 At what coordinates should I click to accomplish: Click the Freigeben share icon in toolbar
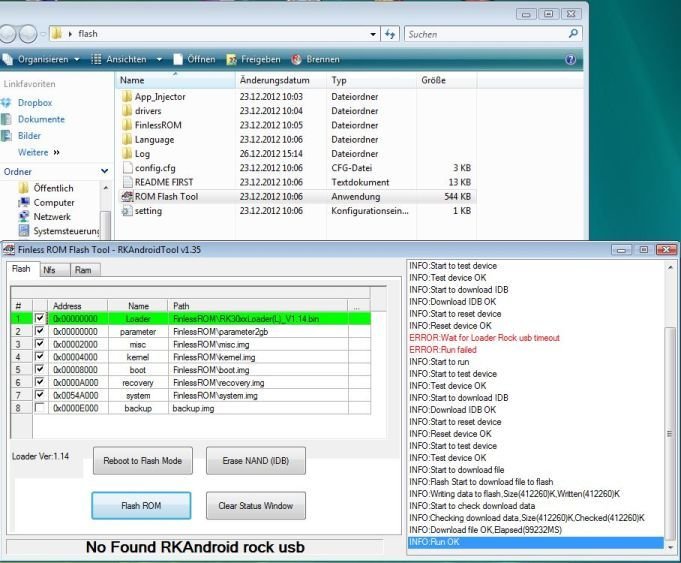(x=231, y=60)
